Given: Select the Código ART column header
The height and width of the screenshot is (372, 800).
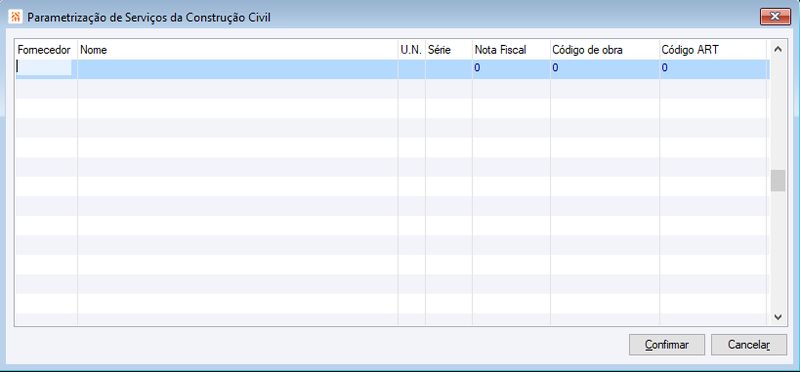Looking at the screenshot, I should 712,50.
